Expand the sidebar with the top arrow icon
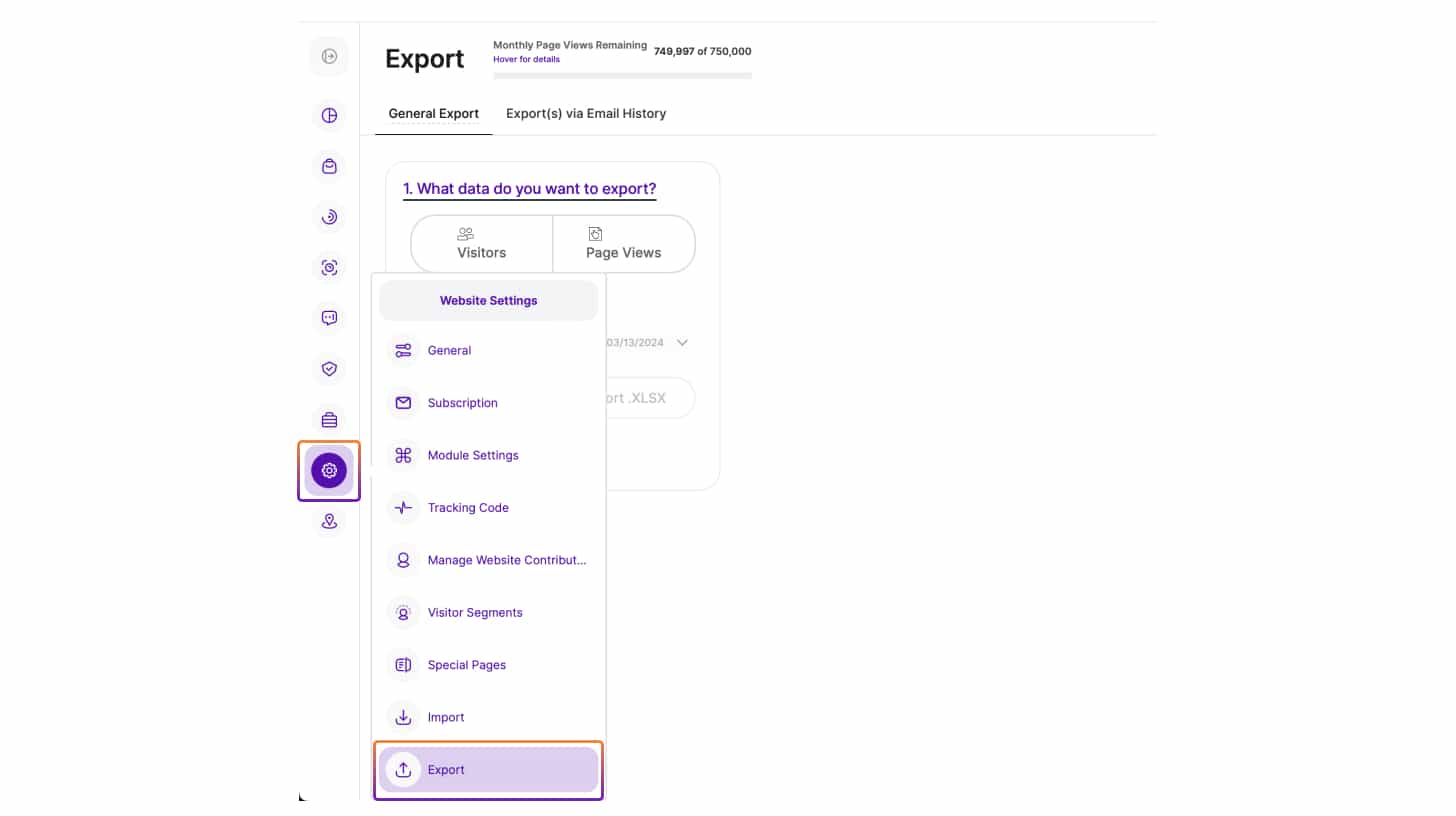Viewport: 1456px width, 816px height. click(x=329, y=56)
